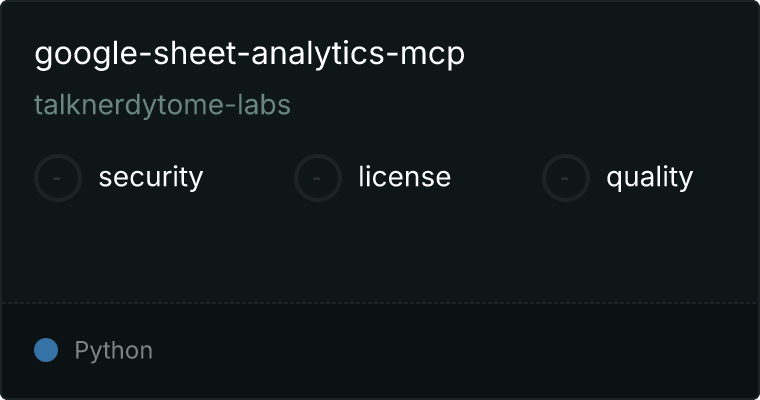Click the empty footer area right of Python
760x400 pixels.
(456, 351)
